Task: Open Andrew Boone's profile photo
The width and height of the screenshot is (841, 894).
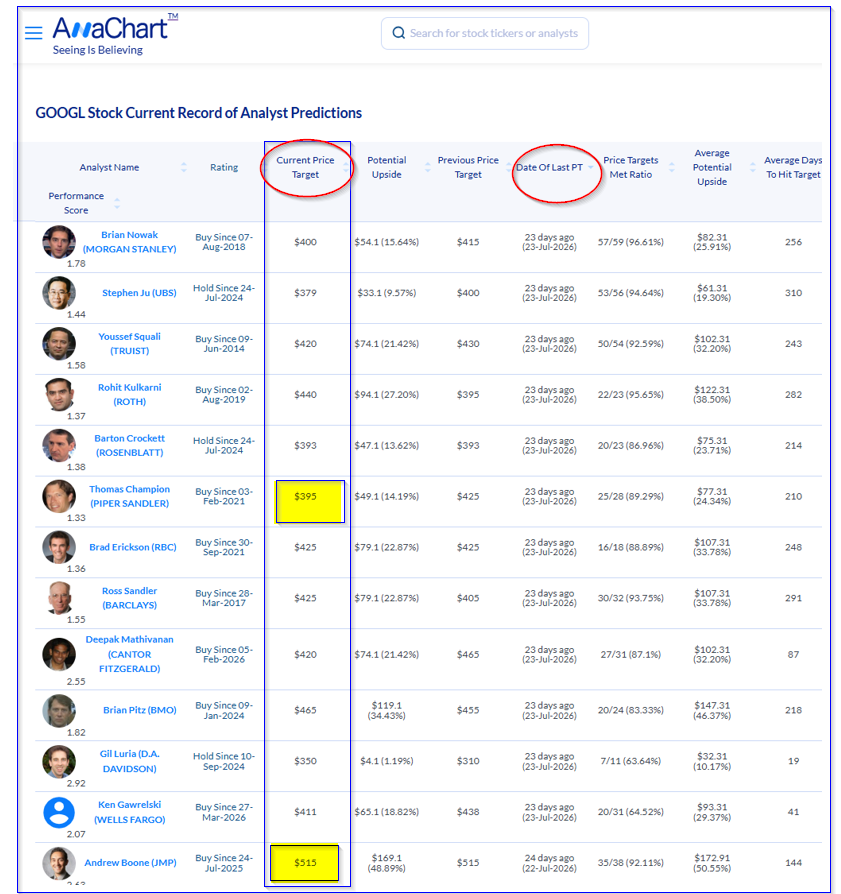Action: click(x=59, y=863)
